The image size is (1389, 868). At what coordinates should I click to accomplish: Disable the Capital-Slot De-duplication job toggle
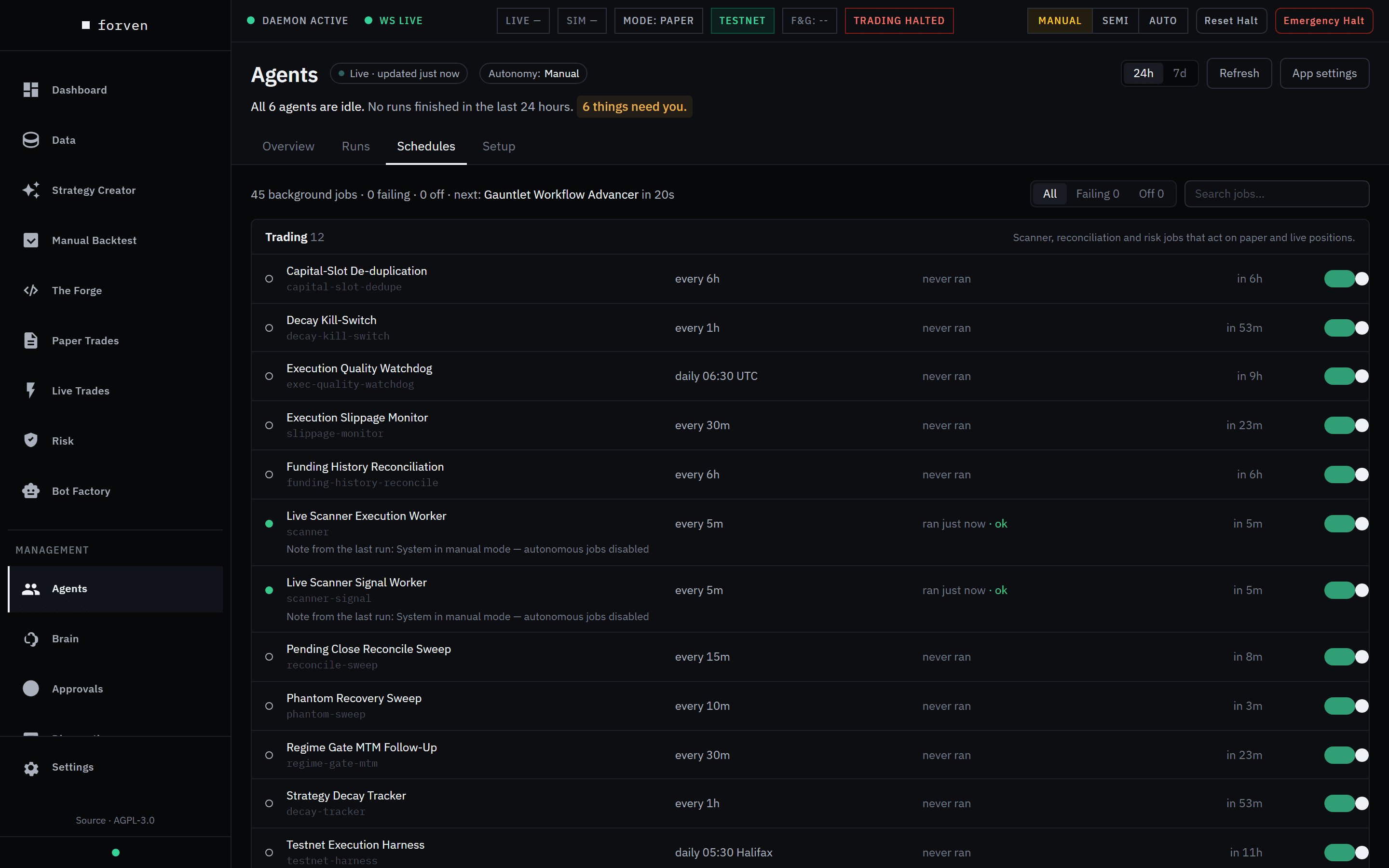coord(1347,279)
